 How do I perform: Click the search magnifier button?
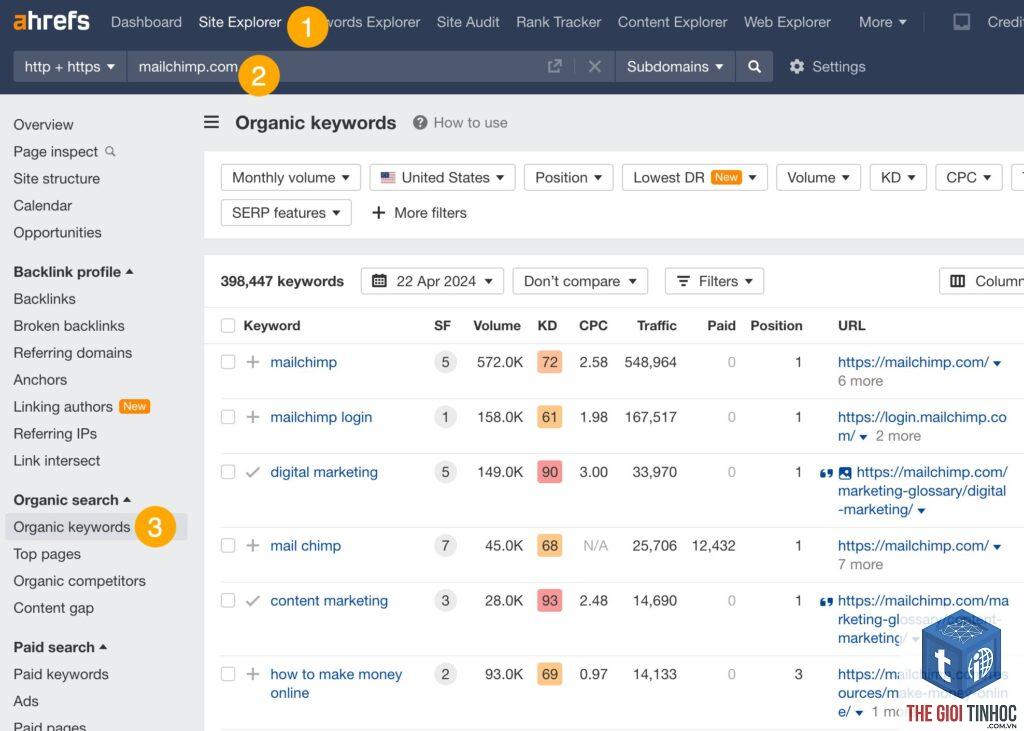pos(754,66)
